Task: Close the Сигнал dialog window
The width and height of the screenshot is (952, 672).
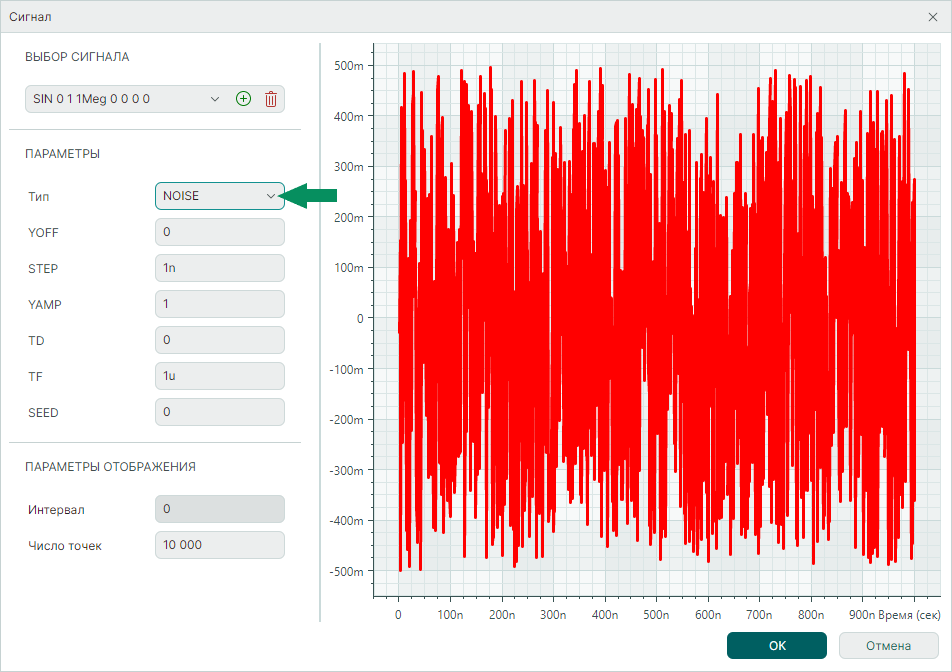Action: (x=932, y=17)
